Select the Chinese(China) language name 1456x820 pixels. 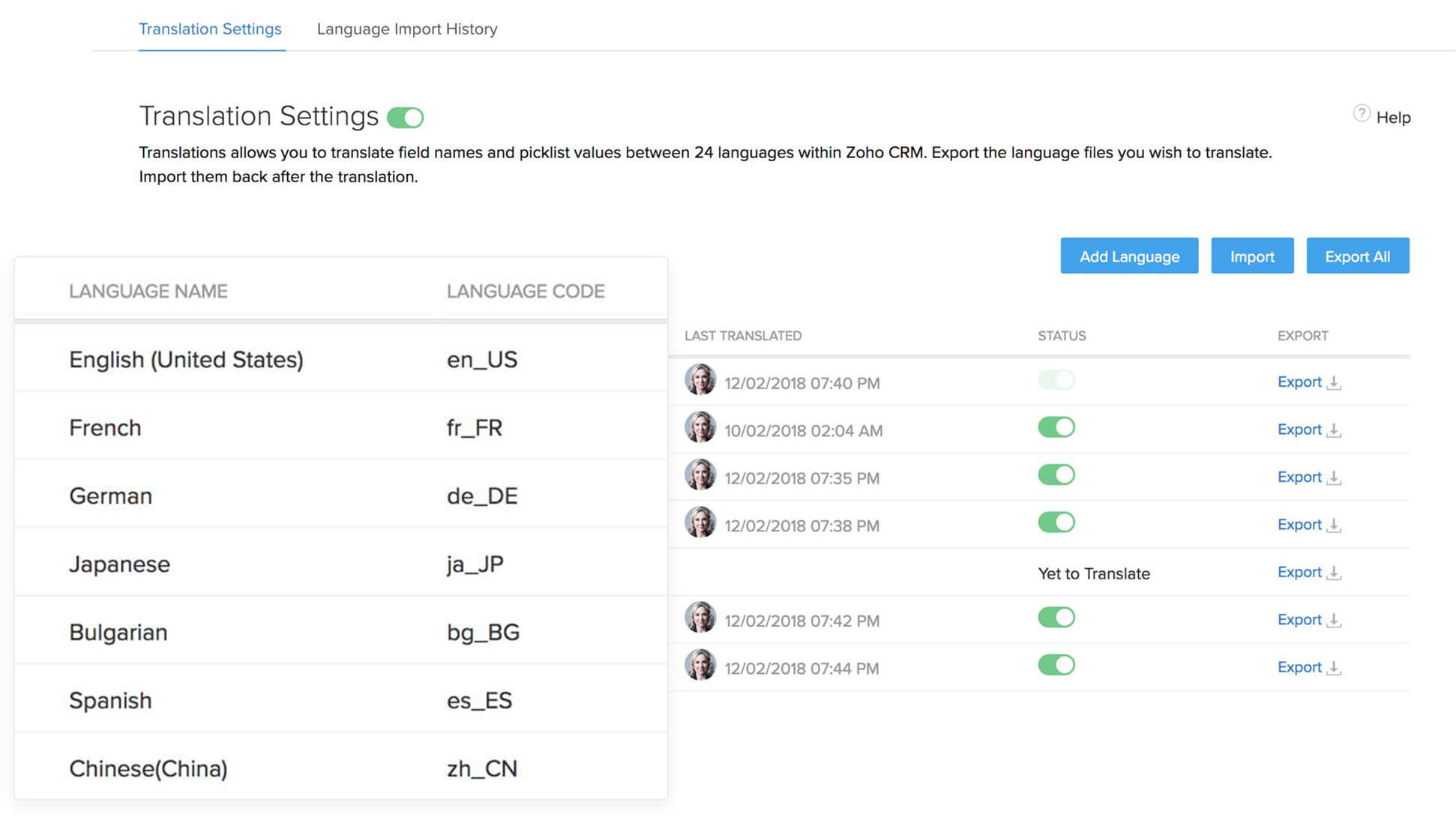point(148,769)
